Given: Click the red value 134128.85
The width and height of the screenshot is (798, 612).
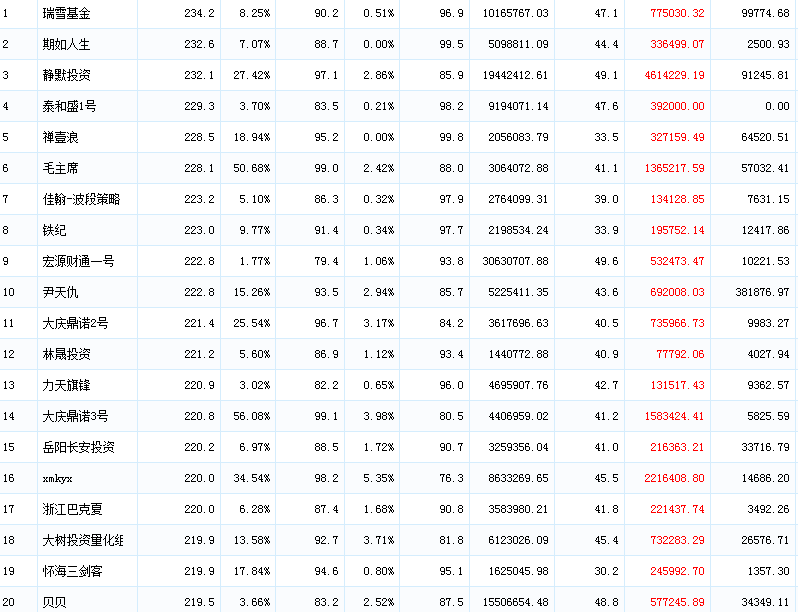Looking at the screenshot, I should (x=677, y=199).
